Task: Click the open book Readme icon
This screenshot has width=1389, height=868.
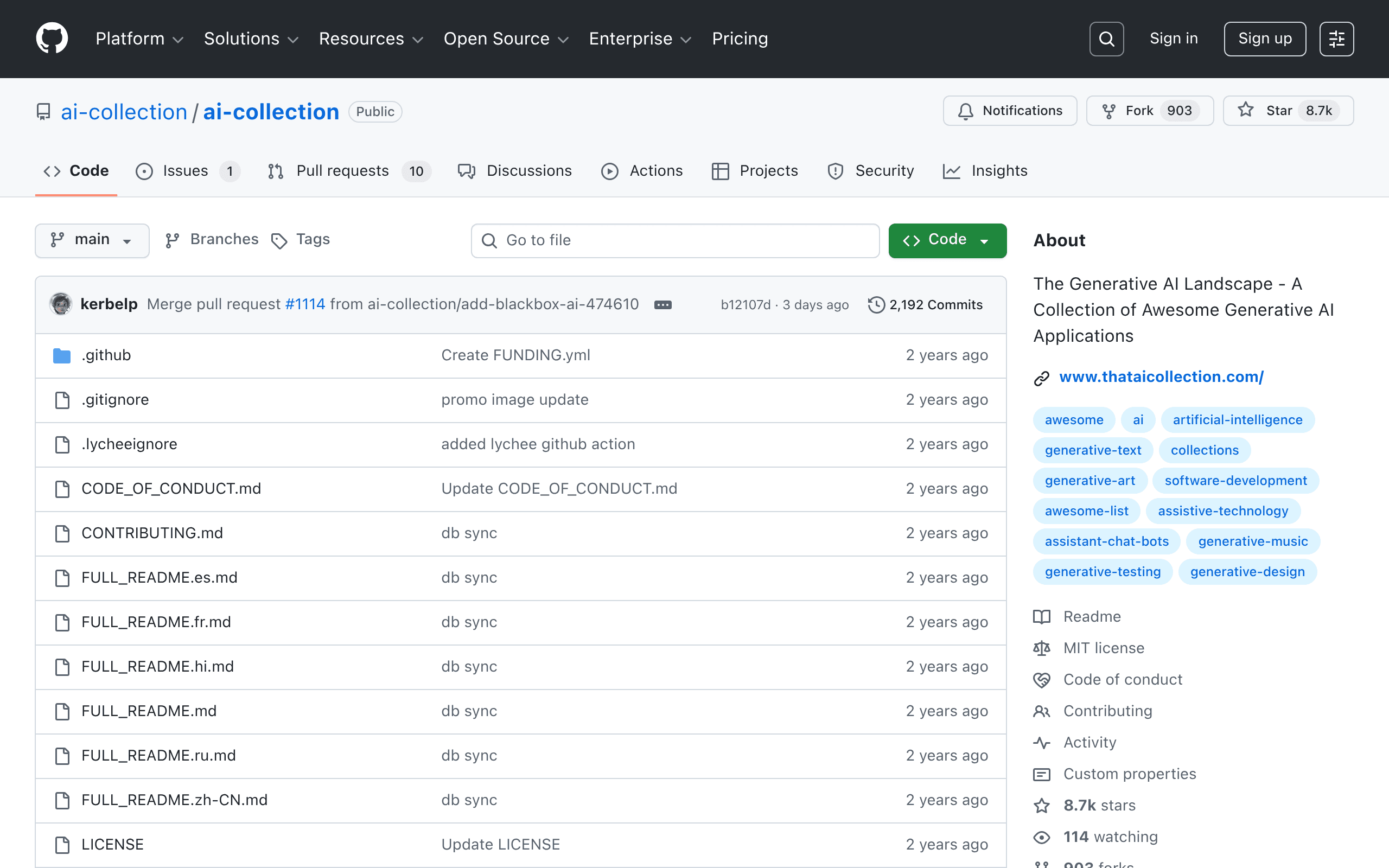Action: click(x=1041, y=617)
